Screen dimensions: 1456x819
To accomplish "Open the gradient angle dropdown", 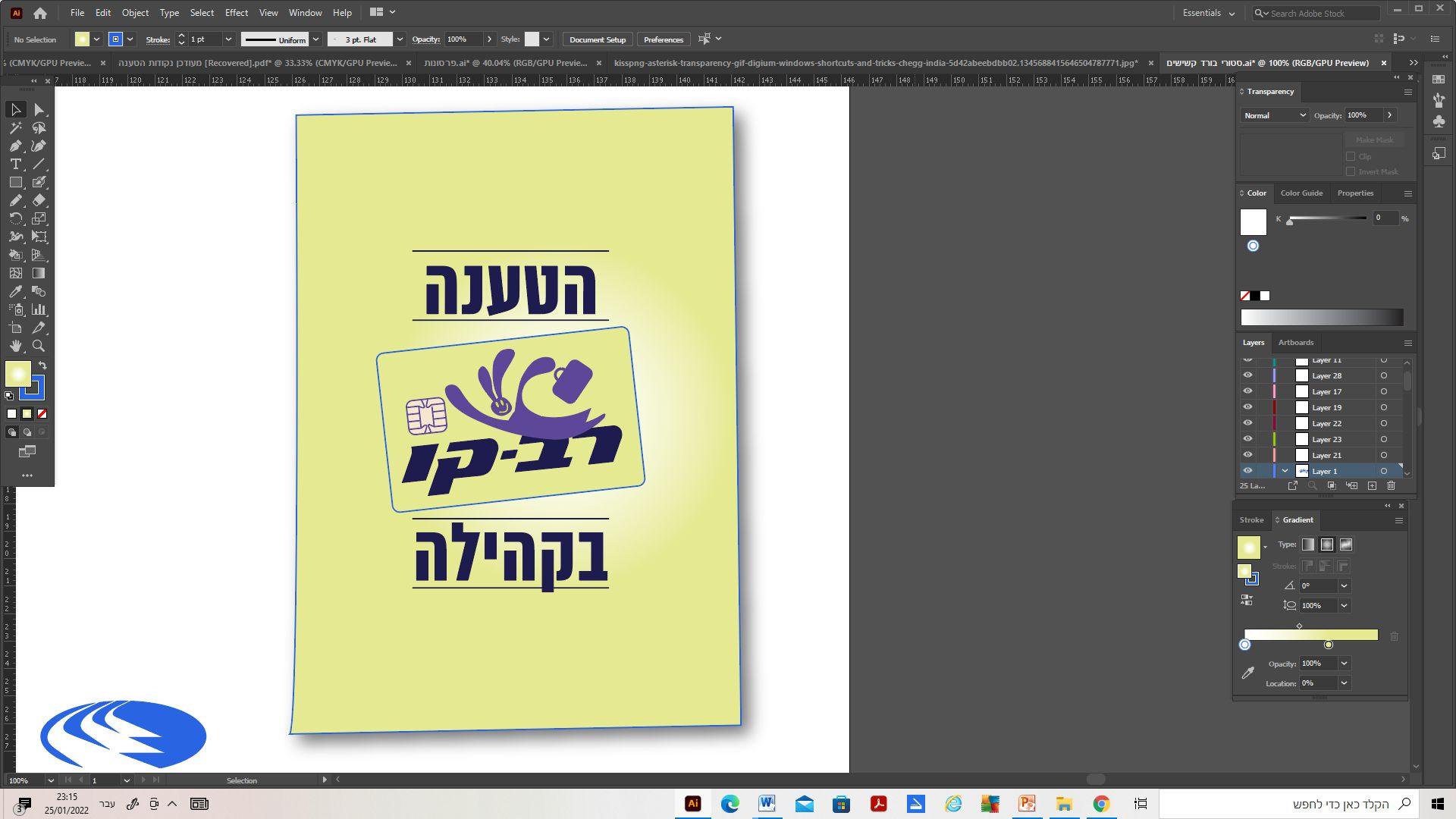I will pos(1344,586).
